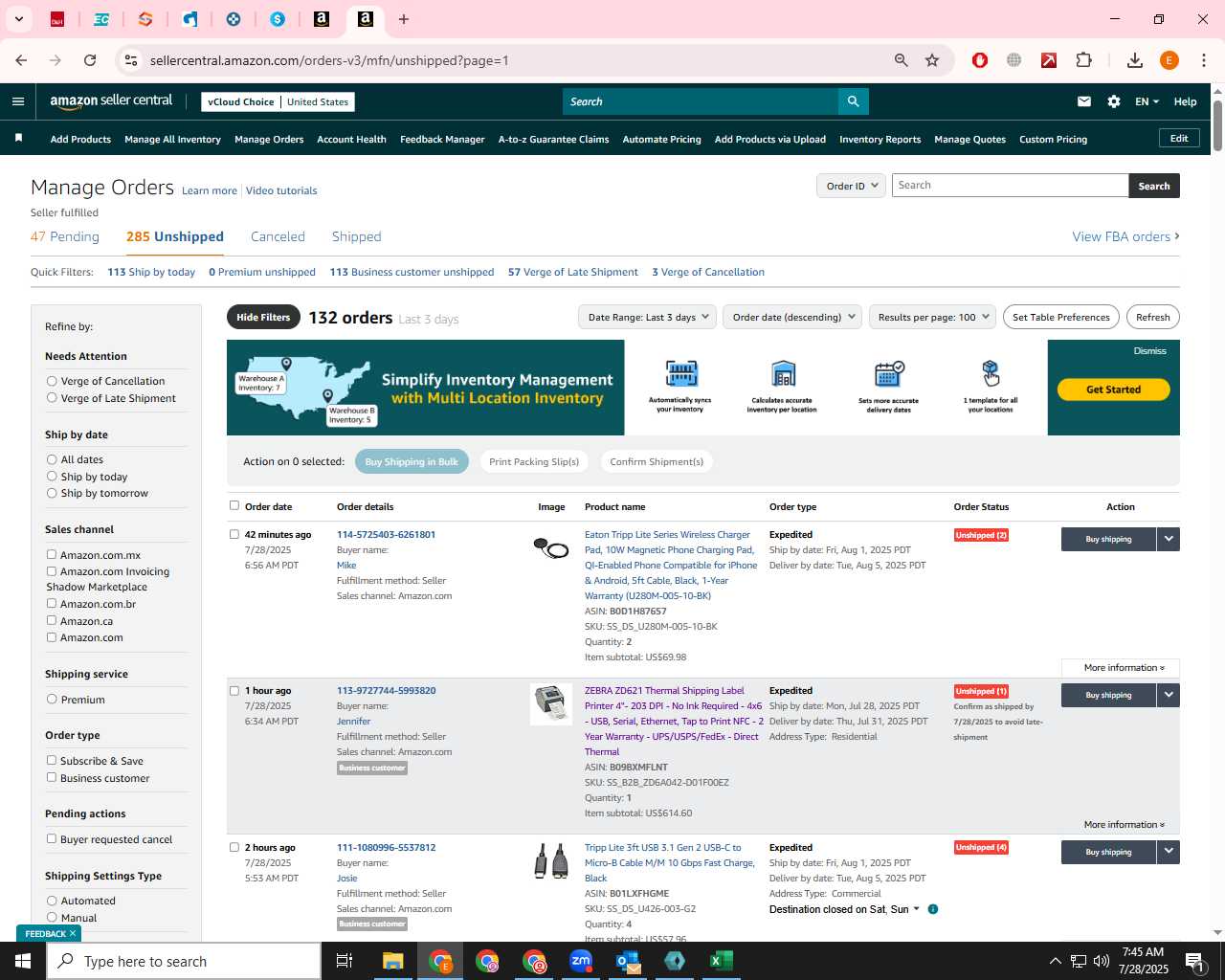Click the Refresh orders button

[1152, 317]
